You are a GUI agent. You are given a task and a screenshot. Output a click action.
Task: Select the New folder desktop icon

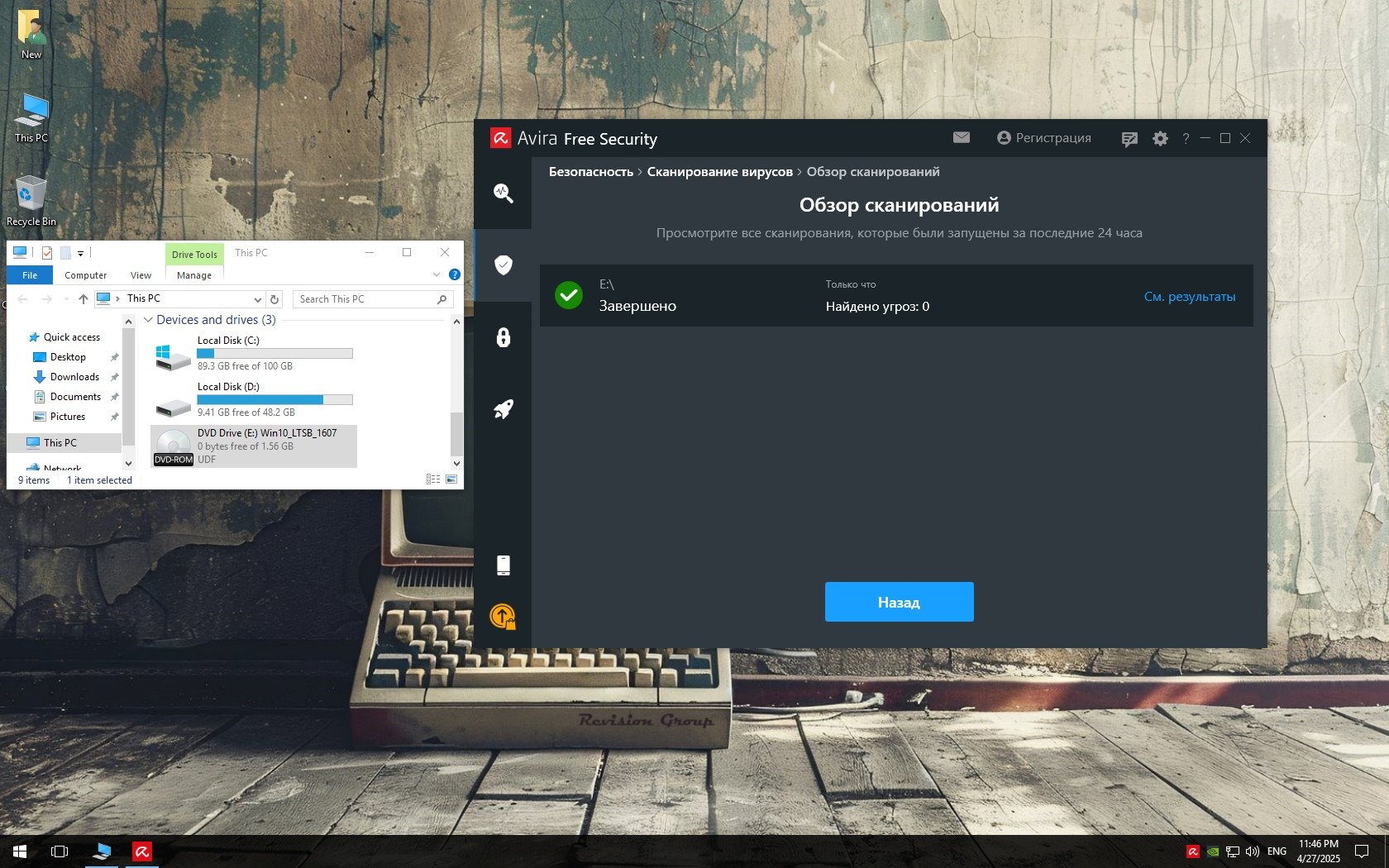(31, 34)
